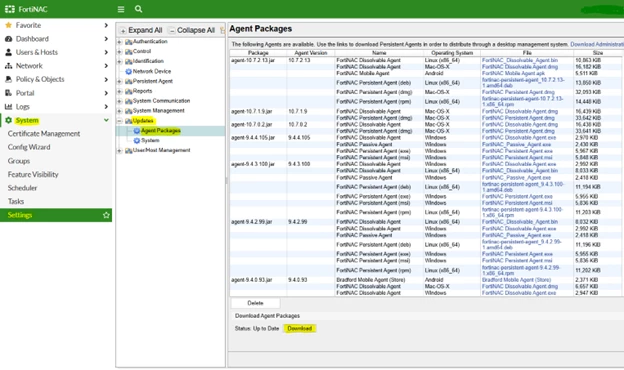Screen dimensions: 624x370
Task: Collapse the Updates tree node
Action: tap(119, 121)
